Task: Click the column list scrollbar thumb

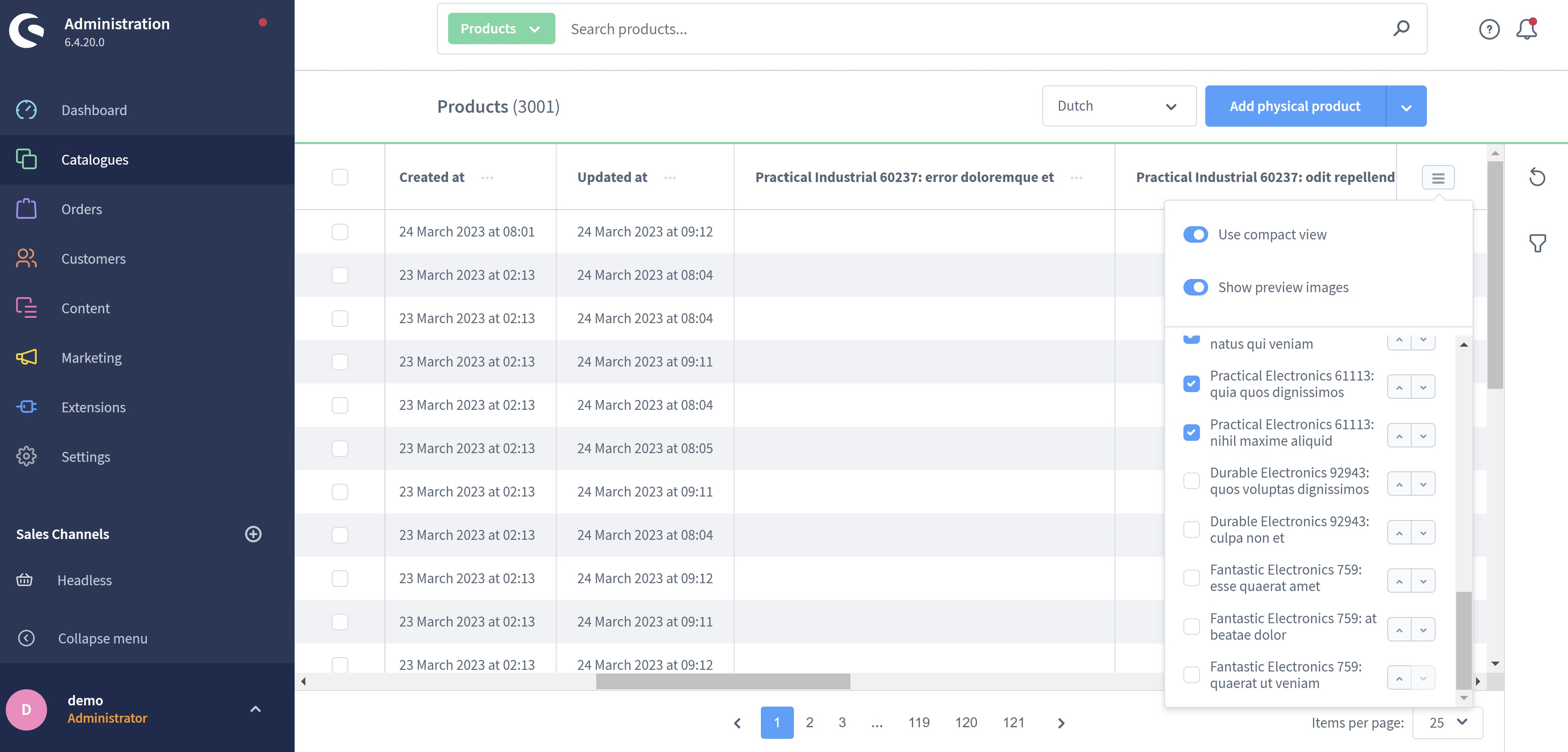Action: pos(1463,641)
